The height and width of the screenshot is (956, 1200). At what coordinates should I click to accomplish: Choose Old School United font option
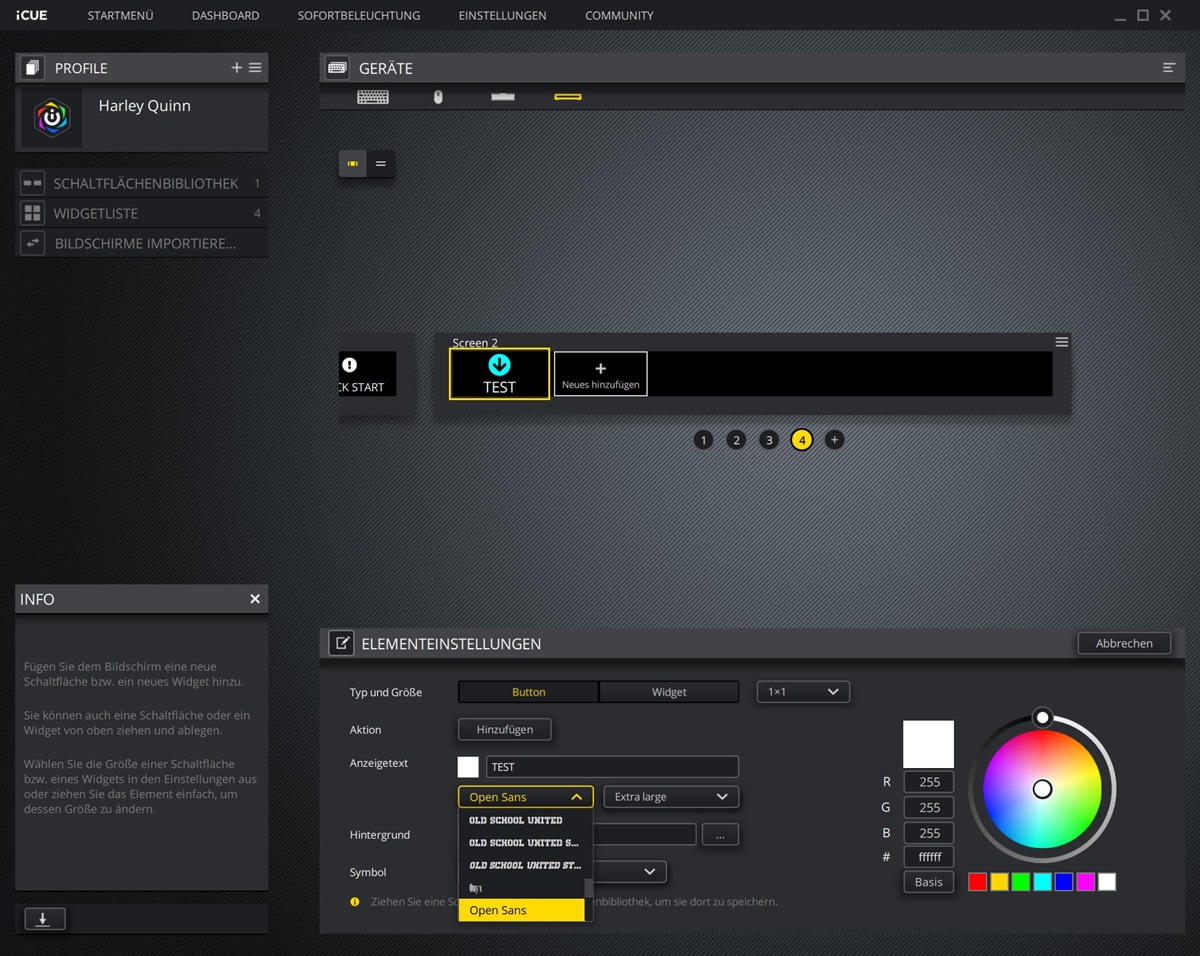521,820
